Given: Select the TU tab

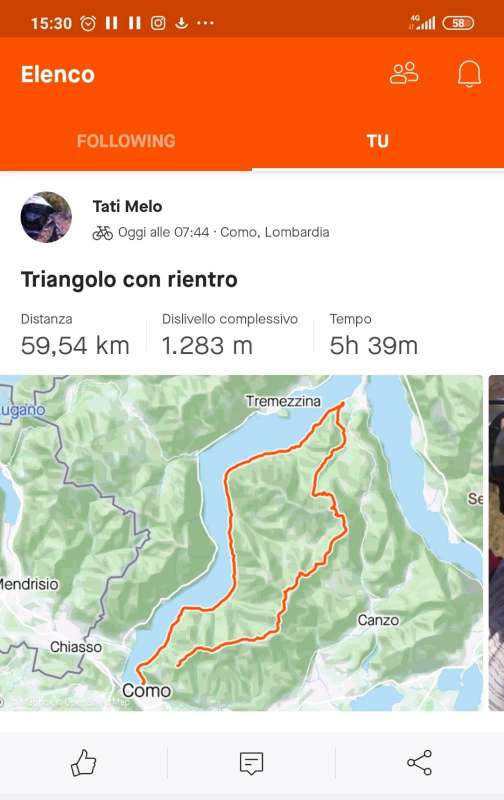Looking at the screenshot, I should click(x=377, y=141).
